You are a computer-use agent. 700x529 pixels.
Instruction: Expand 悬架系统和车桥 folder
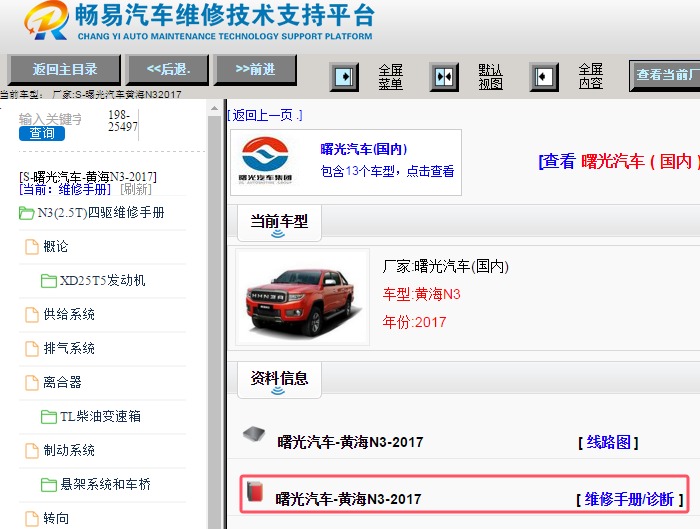click(x=105, y=484)
